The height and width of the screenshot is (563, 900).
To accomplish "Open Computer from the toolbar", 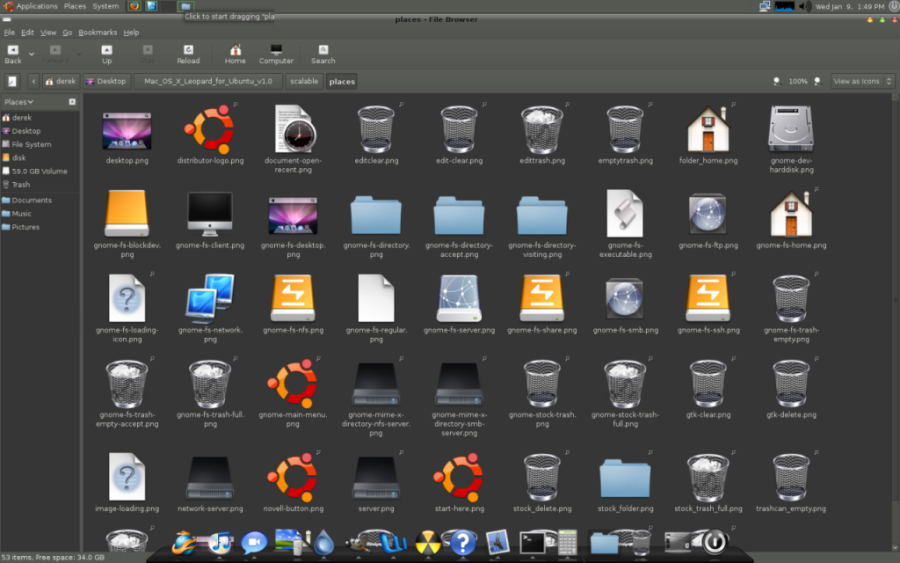I will click(276, 55).
